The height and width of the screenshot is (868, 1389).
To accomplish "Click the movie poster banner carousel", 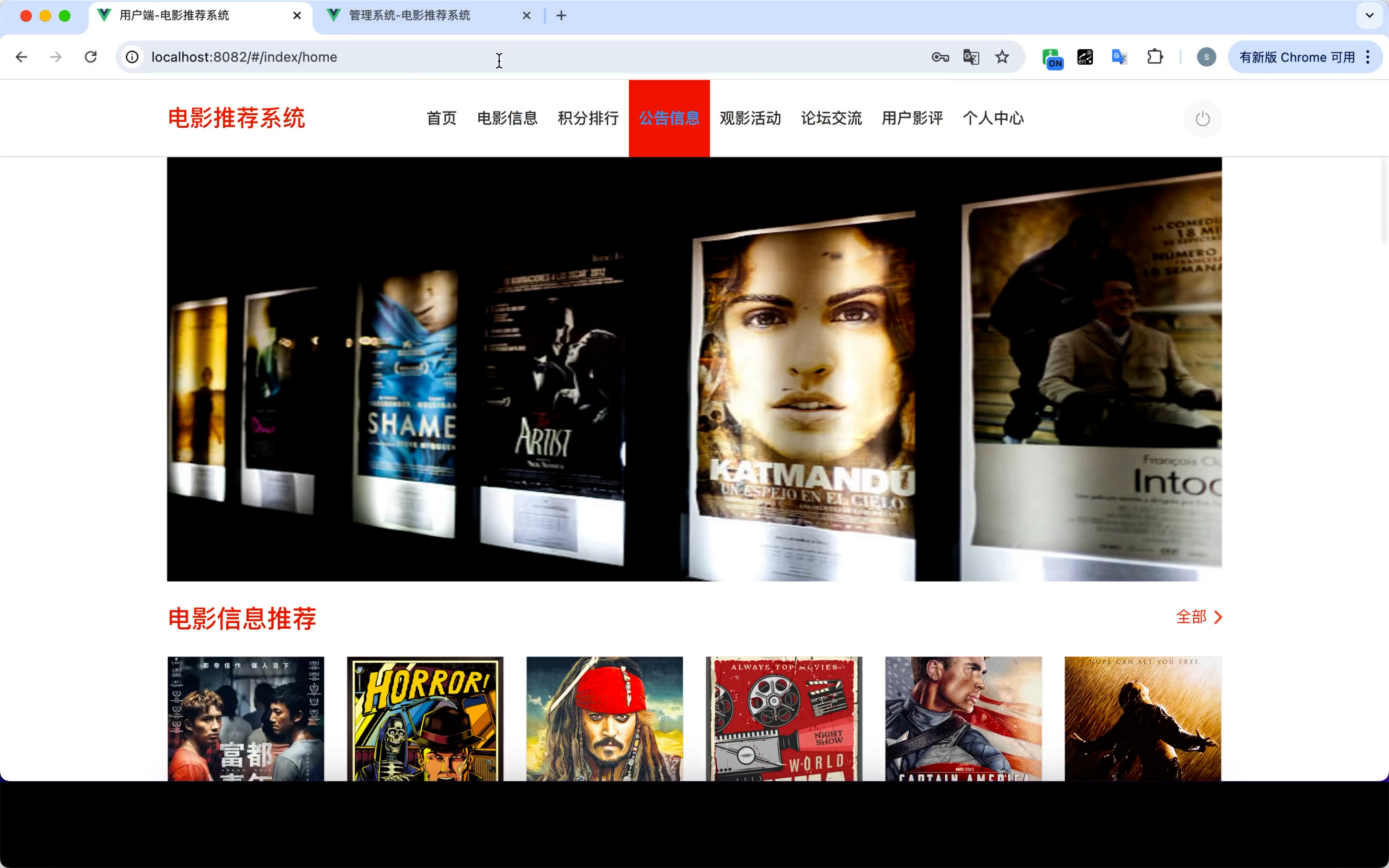I will pyautogui.click(x=694, y=369).
